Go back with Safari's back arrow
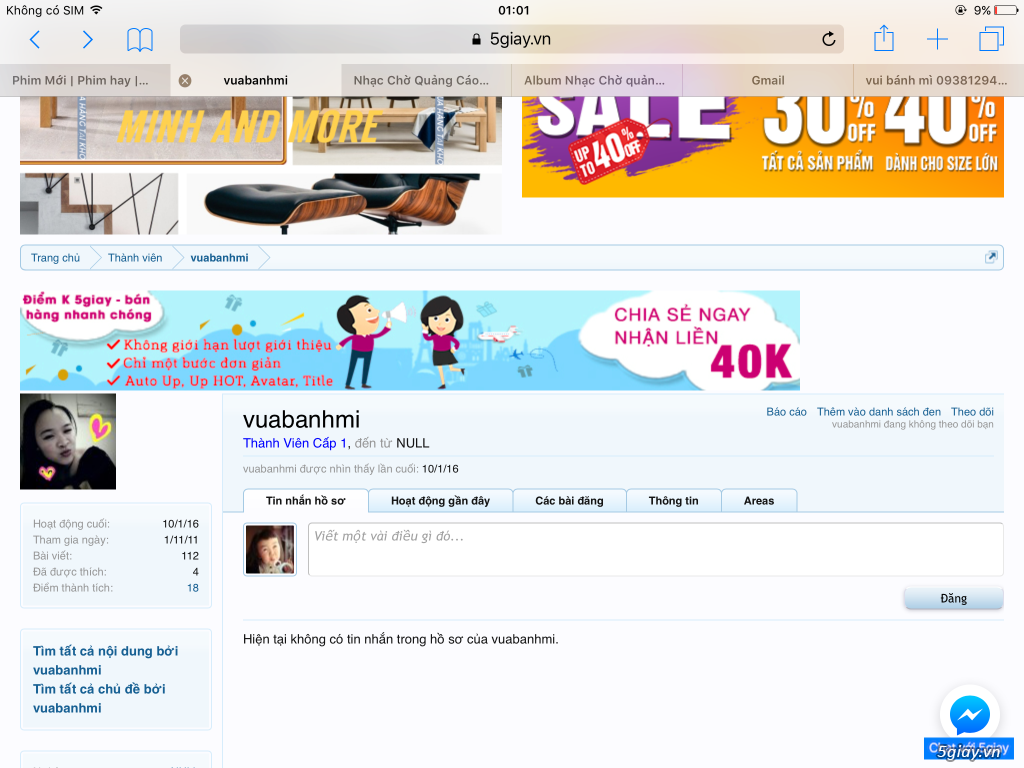Image resolution: width=1024 pixels, height=768 pixels. [35, 40]
